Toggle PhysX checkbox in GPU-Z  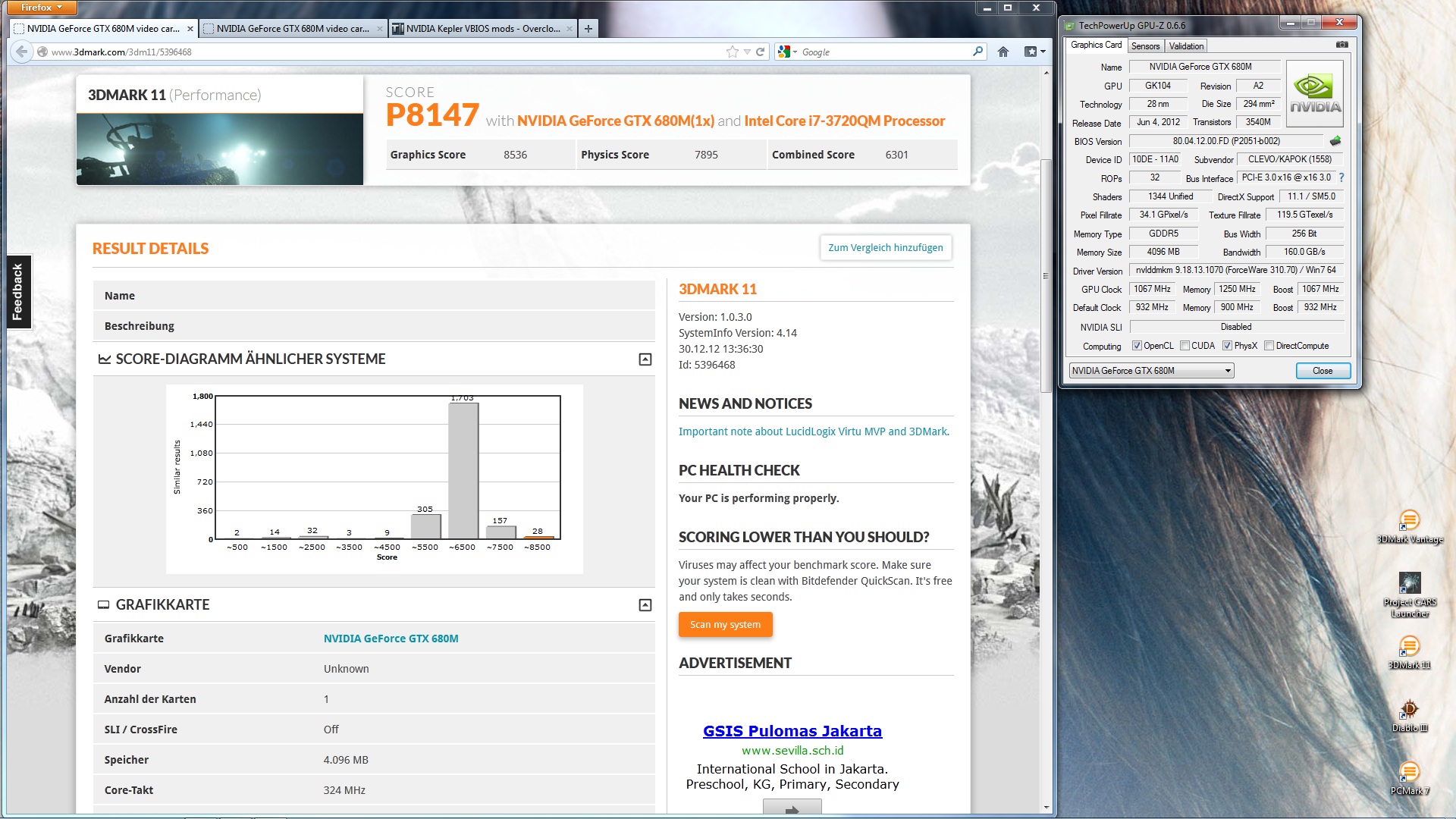pyautogui.click(x=1227, y=346)
